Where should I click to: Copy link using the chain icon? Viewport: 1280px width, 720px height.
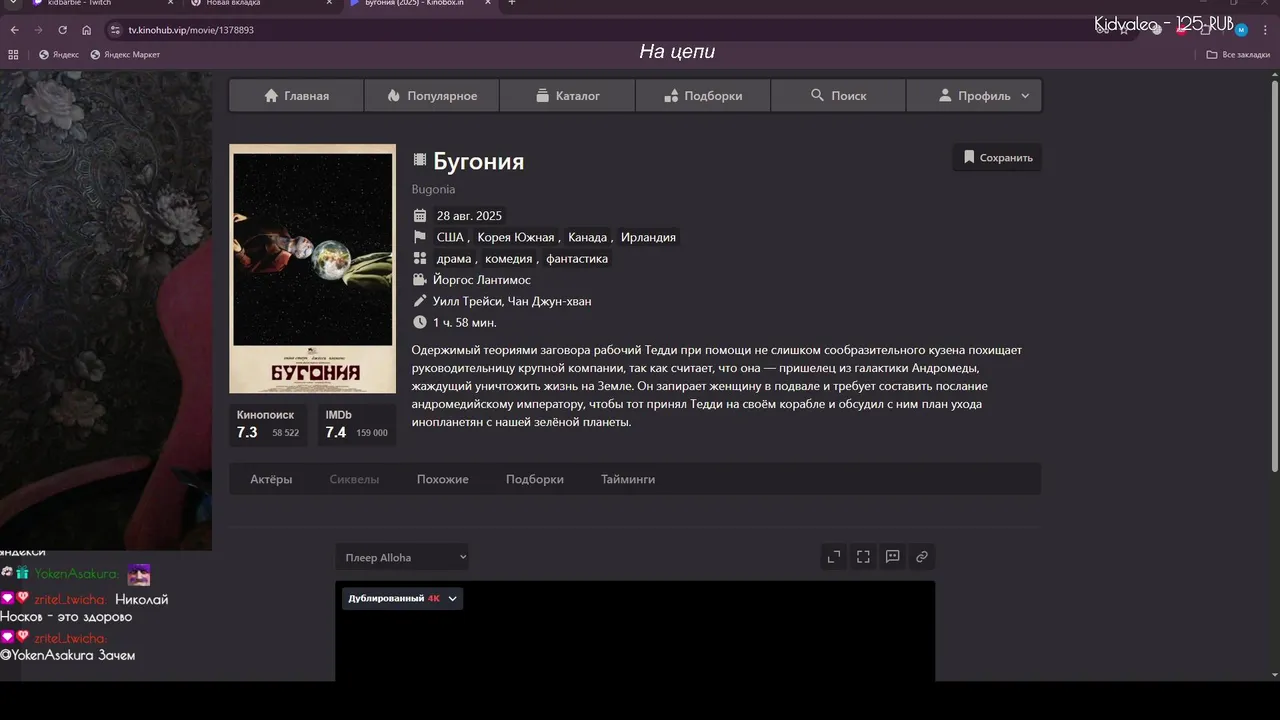[x=922, y=557]
